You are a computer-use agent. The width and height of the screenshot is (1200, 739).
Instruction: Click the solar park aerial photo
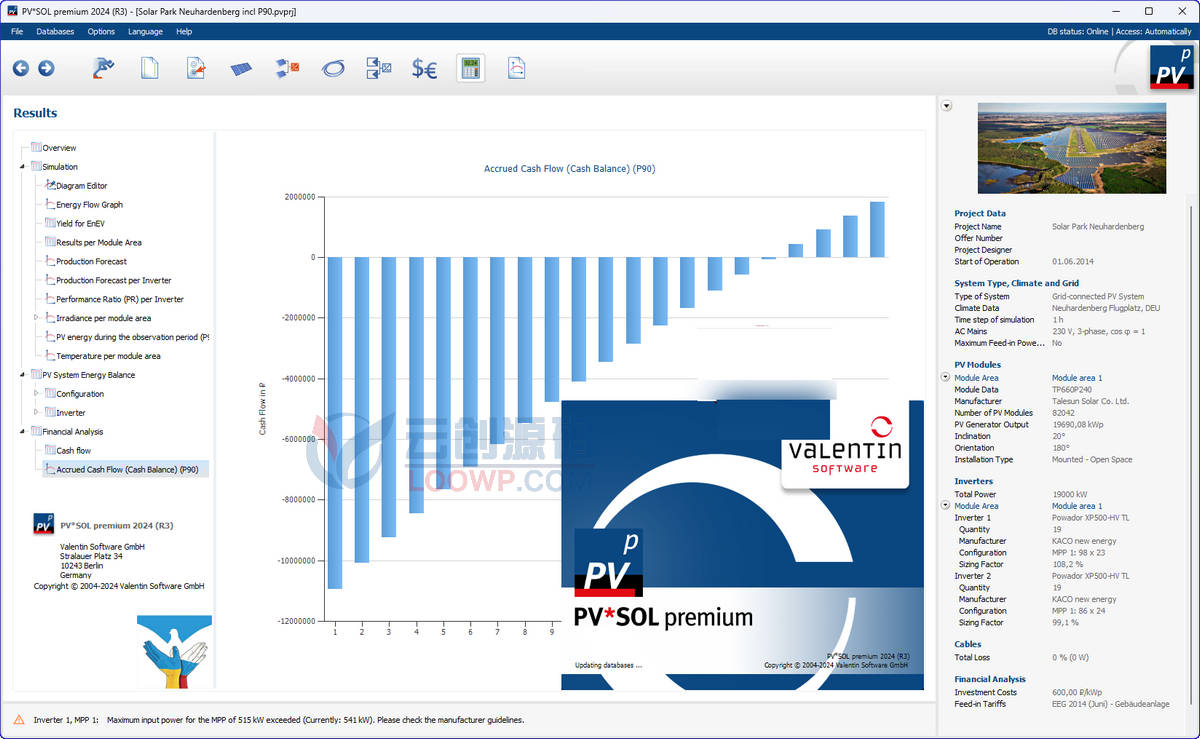[x=1071, y=149]
